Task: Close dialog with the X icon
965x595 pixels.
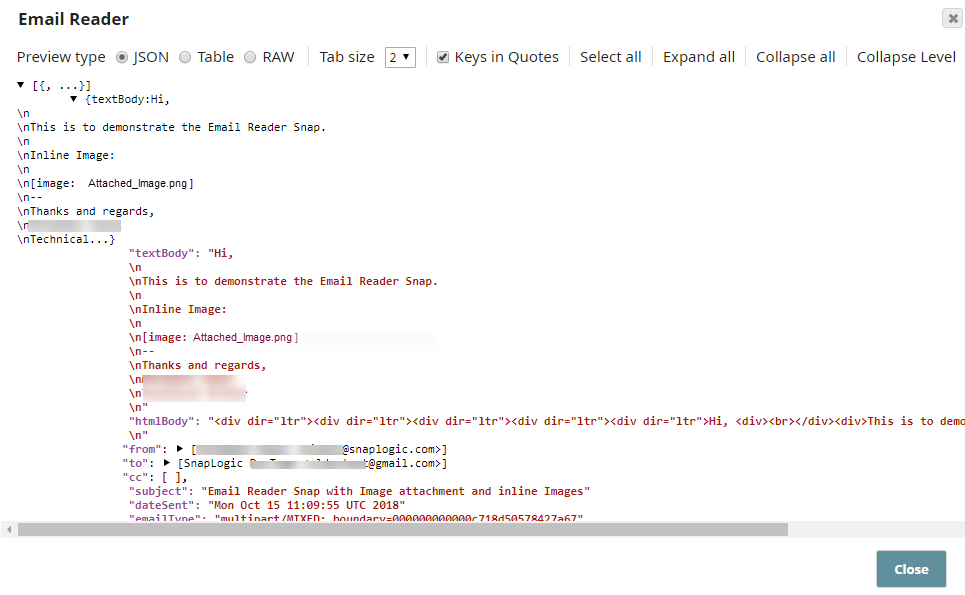Action: (x=952, y=19)
